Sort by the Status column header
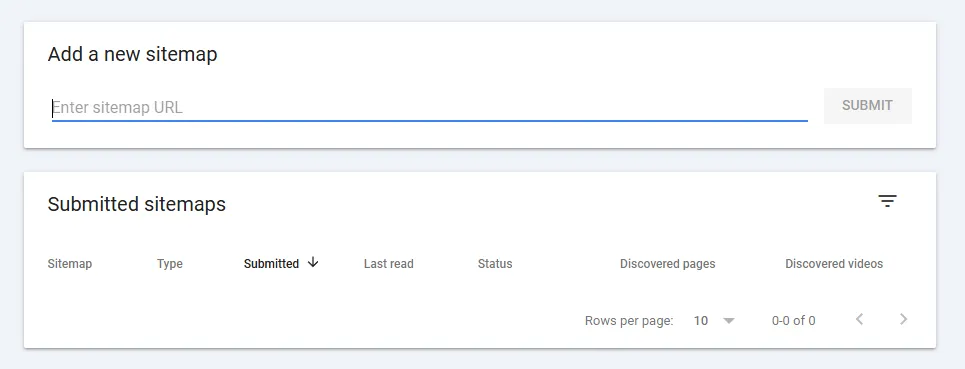The image size is (965, 369). (495, 264)
